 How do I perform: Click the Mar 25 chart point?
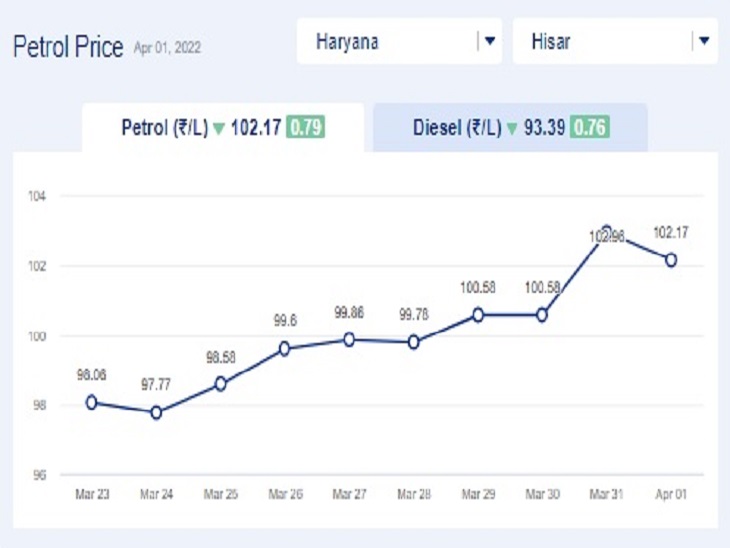[x=220, y=384]
